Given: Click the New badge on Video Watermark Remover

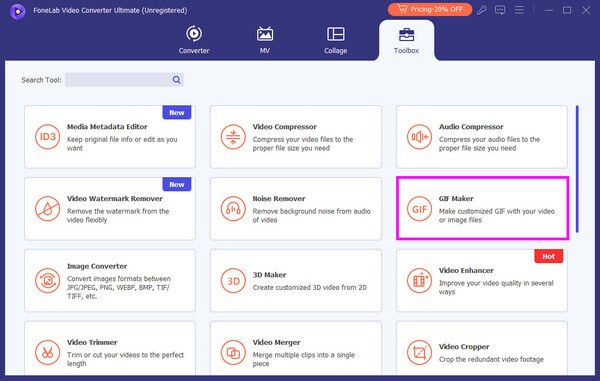Looking at the screenshot, I should pos(177,184).
